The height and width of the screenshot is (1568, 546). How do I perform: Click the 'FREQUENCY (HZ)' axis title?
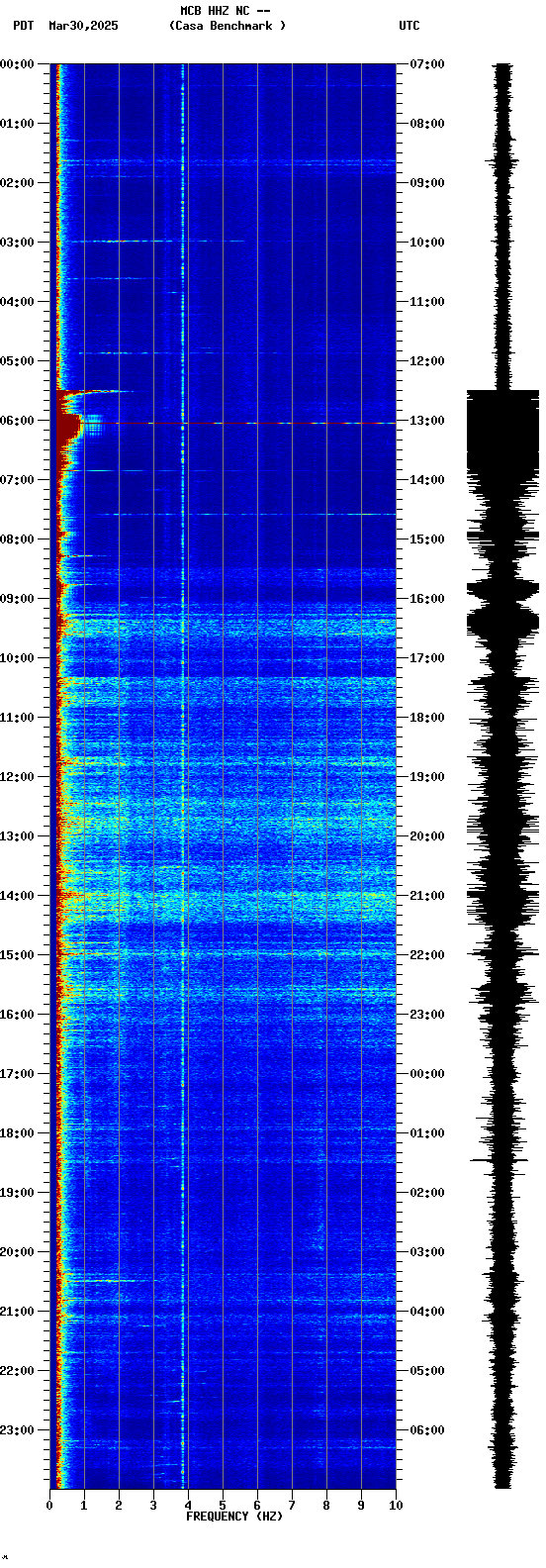(234, 1517)
